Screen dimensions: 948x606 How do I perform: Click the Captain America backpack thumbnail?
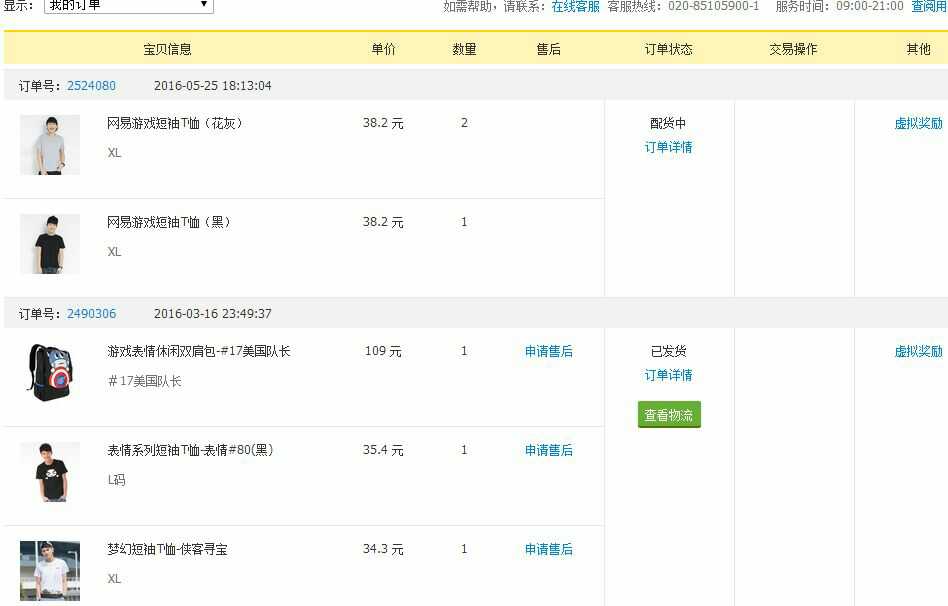pyautogui.click(x=49, y=372)
